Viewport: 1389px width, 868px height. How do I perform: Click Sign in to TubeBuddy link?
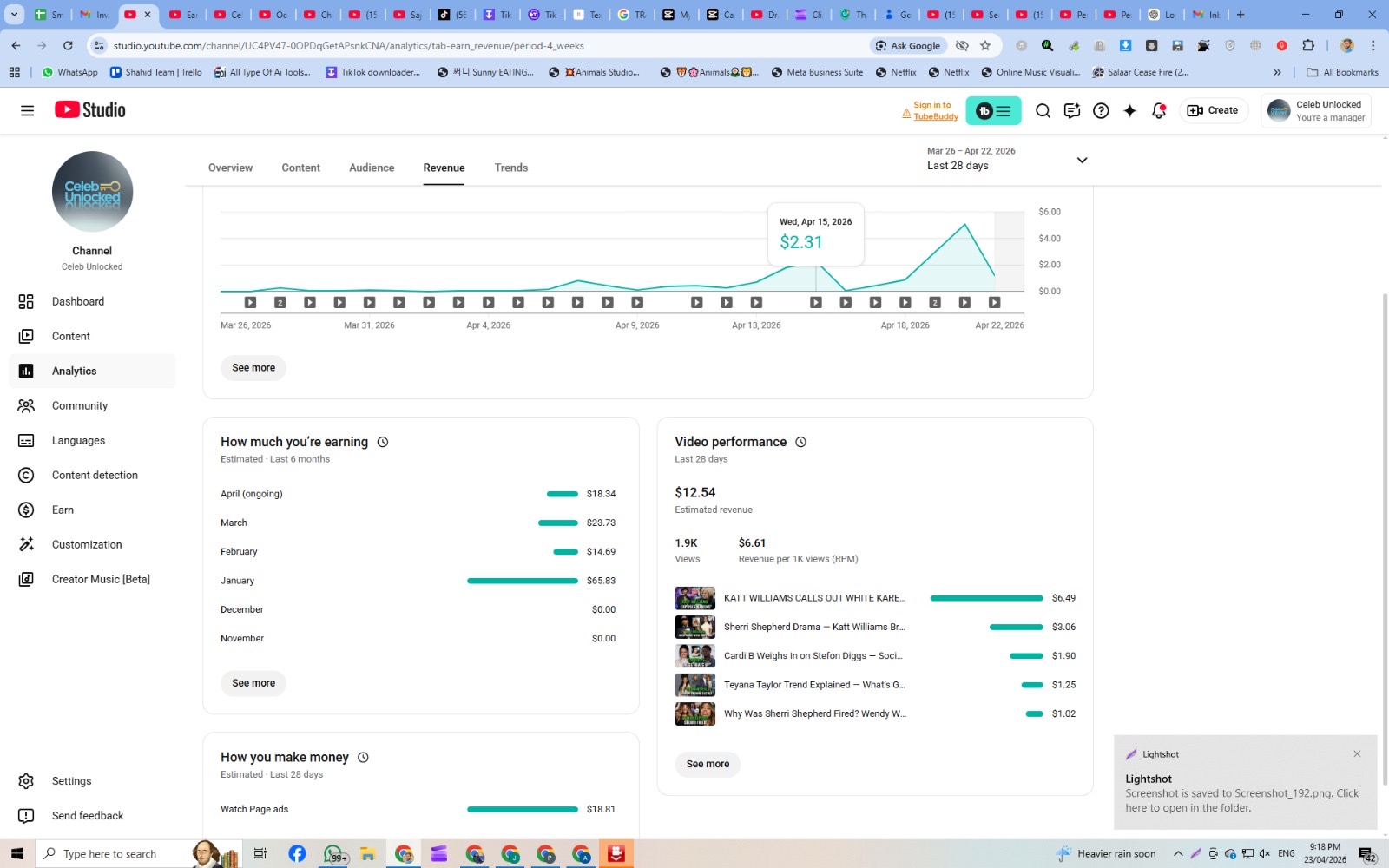point(935,111)
